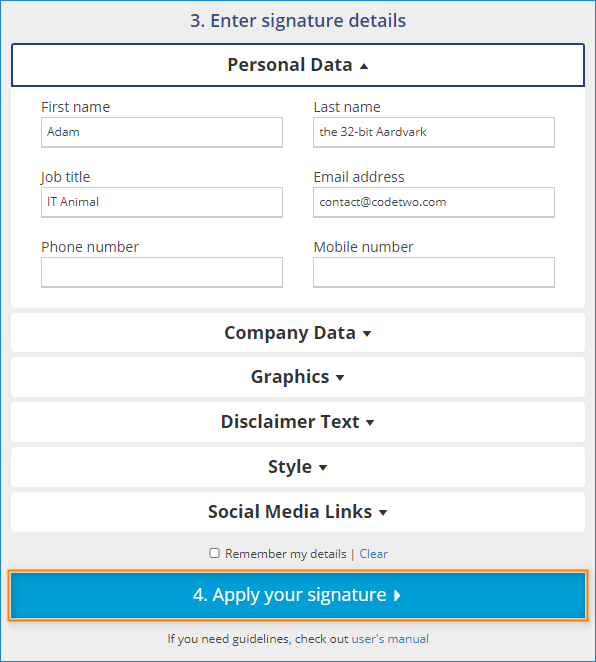This screenshot has width=596, height=662.
Task: Click into the Email address field
Action: (434, 202)
